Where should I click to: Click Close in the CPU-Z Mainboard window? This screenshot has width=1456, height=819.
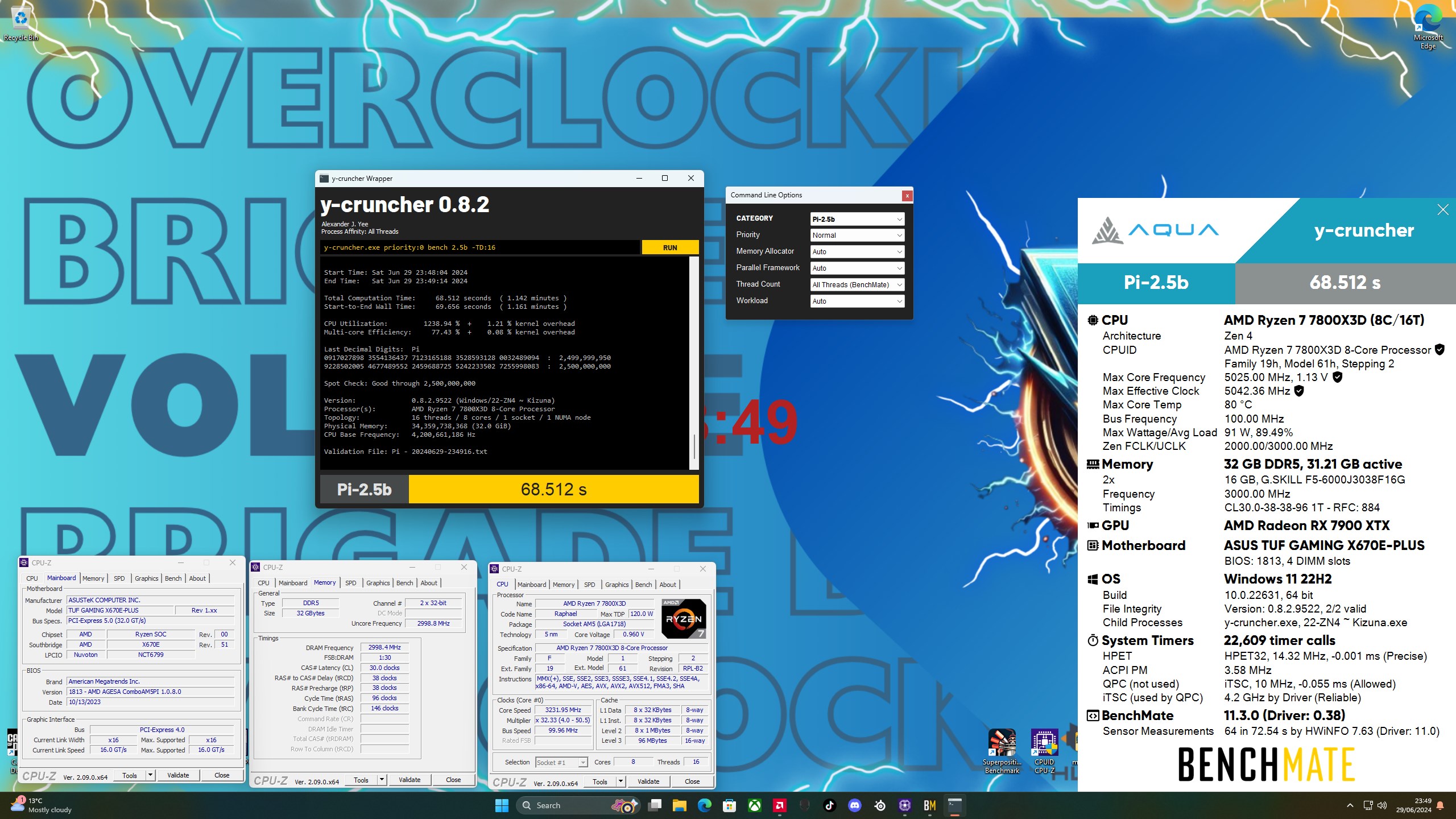coord(222,775)
